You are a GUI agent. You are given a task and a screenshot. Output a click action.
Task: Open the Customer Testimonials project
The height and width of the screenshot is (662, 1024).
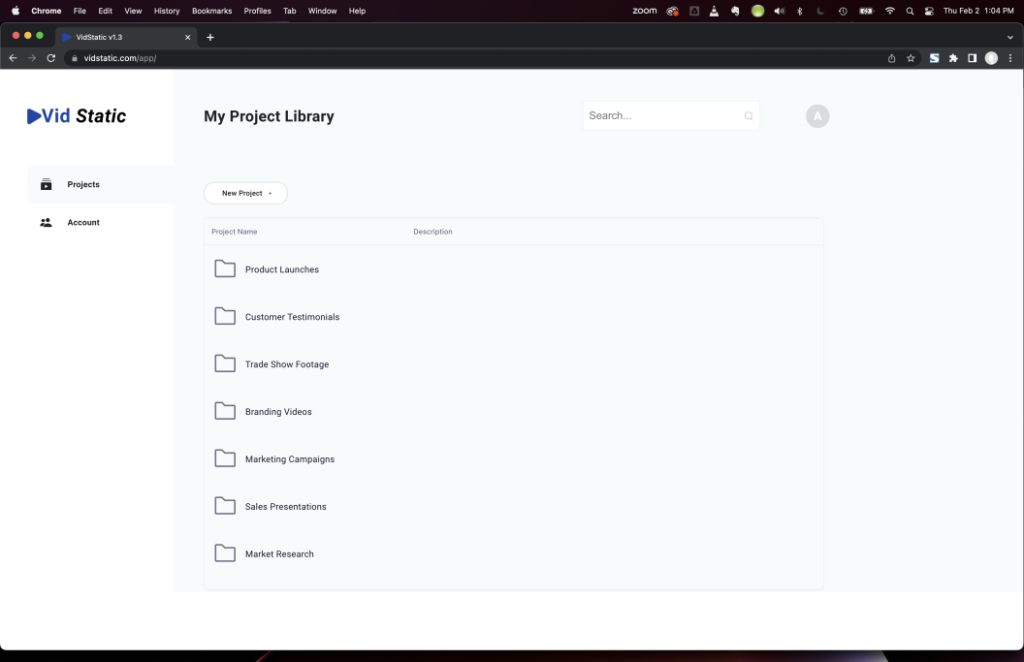(x=292, y=317)
